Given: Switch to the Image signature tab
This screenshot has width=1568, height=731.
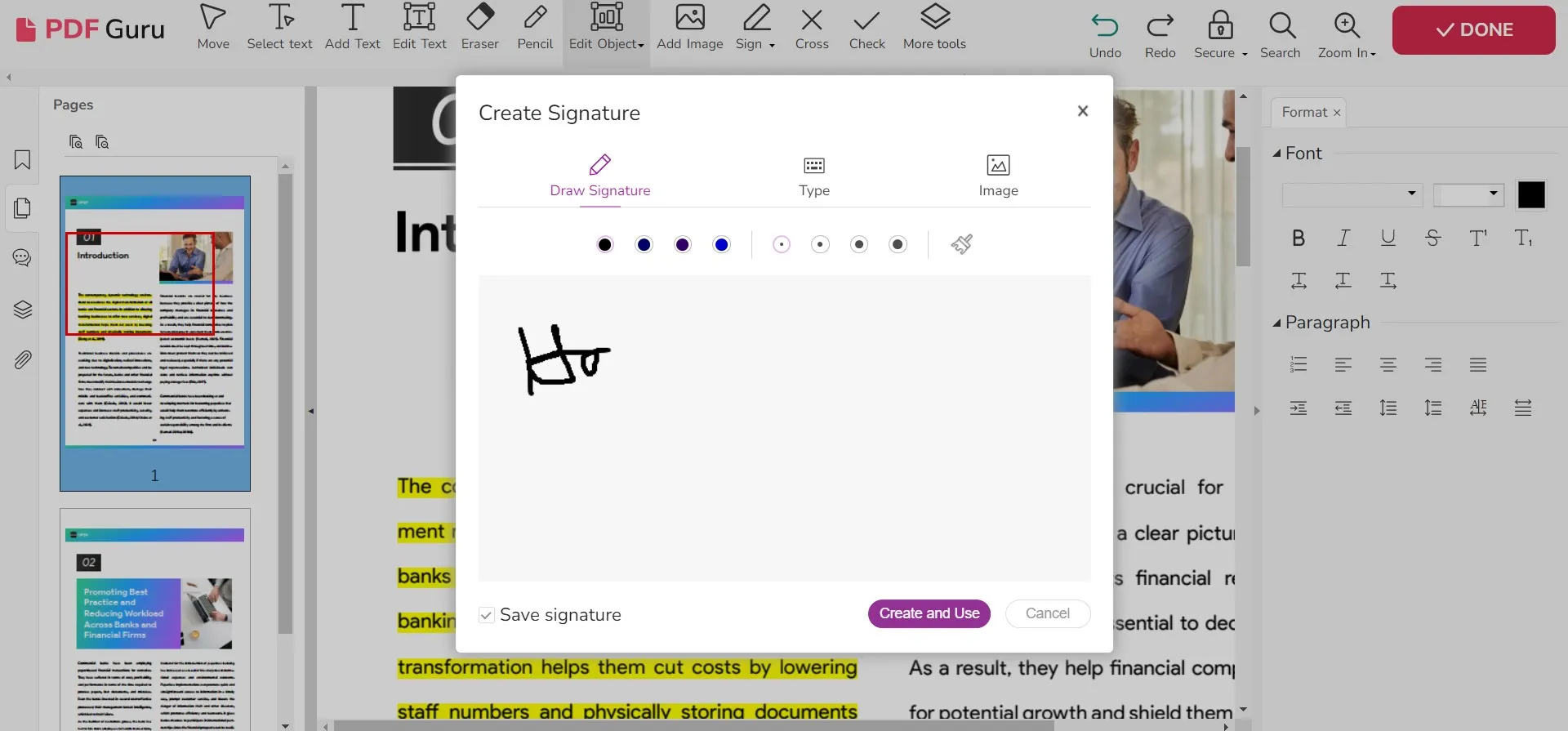Looking at the screenshot, I should point(998,176).
